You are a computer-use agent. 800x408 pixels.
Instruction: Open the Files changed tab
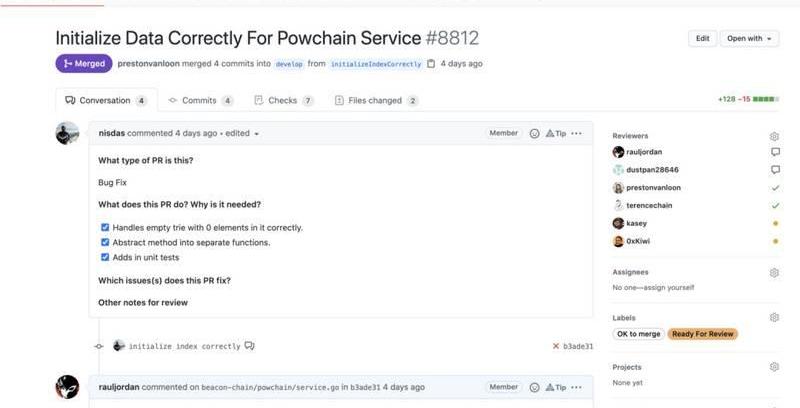(376, 101)
